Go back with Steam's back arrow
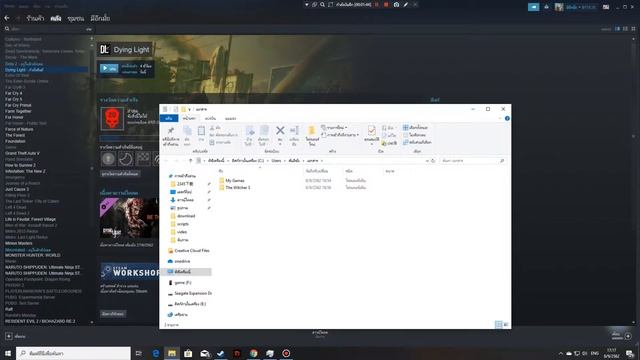The image size is (640, 360). click(x=7, y=18)
